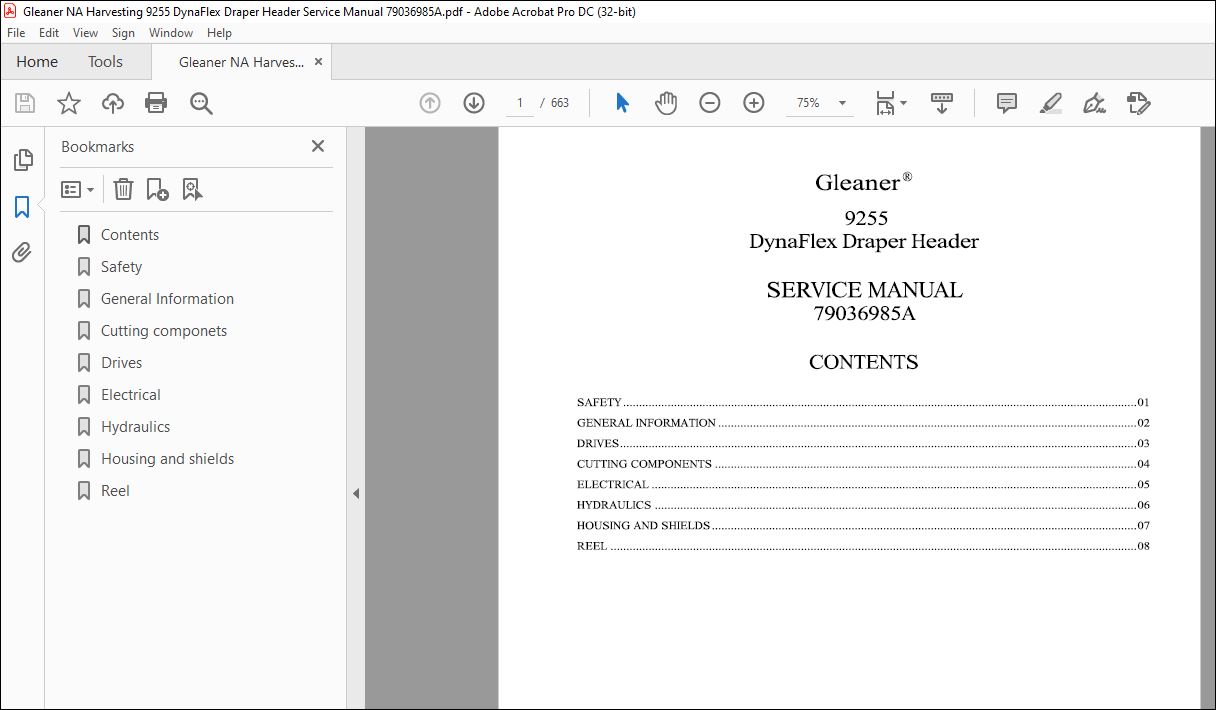Image resolution: width=1216 pixels, height=710 pixels.
Task: Click CUTTING COMPONENTS entry in contents page
Action: pos(863,464)
